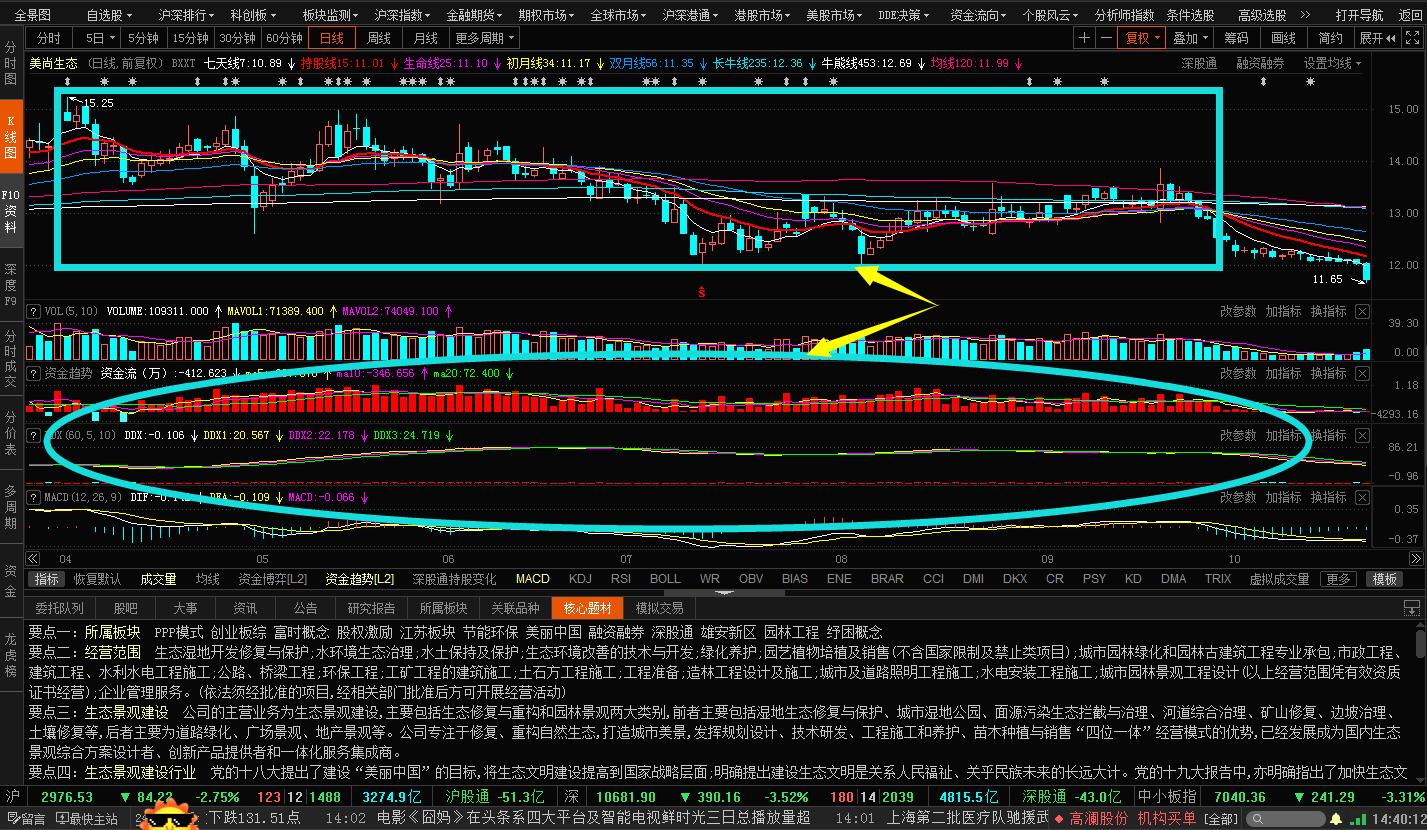Expand the 板块监测 dropdown menu
The height and width of the screenshot is (830, 1427).
click(x=331, y=15)
